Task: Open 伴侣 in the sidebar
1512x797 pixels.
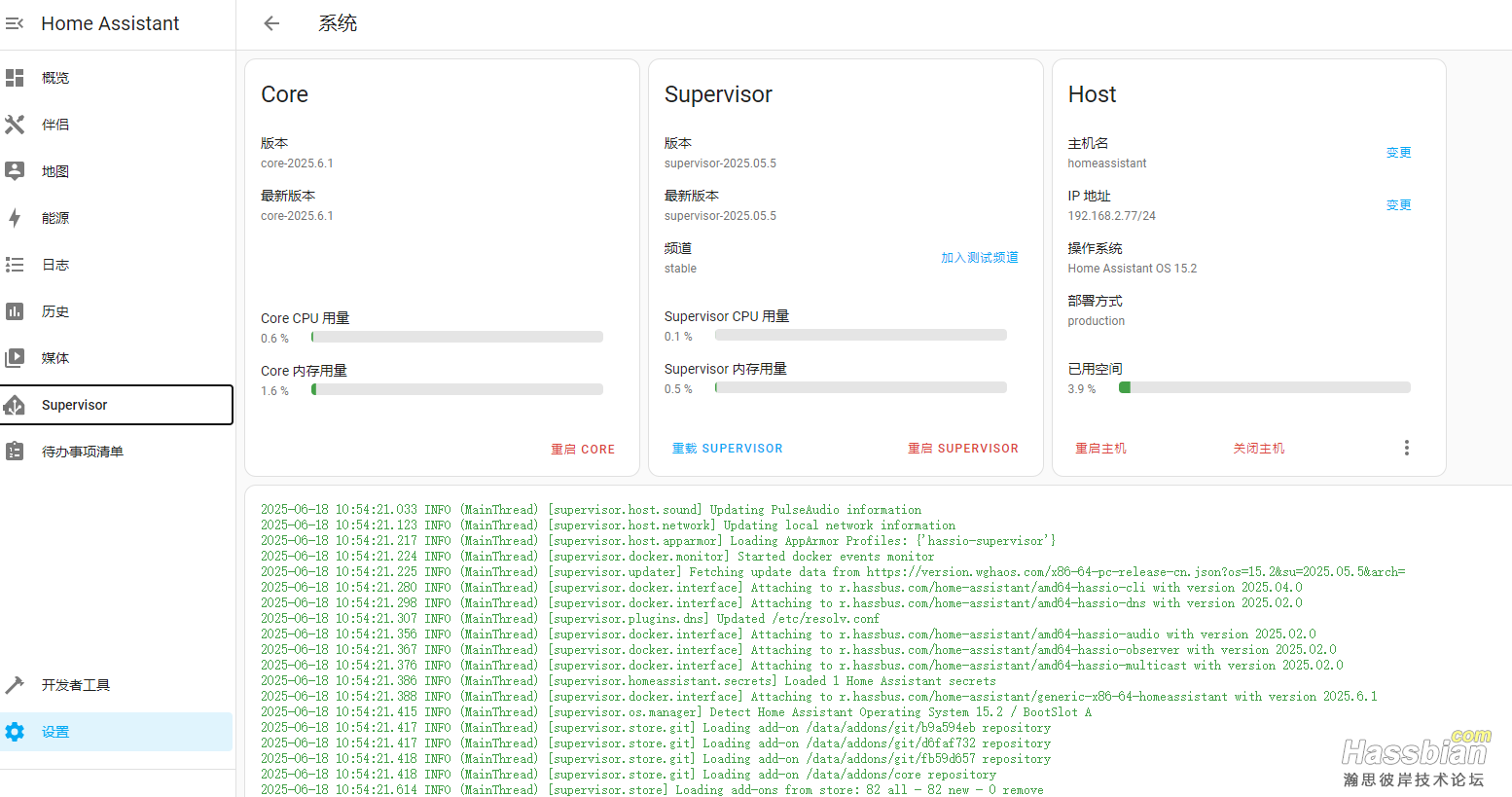Action: click(x=116, y=125)
